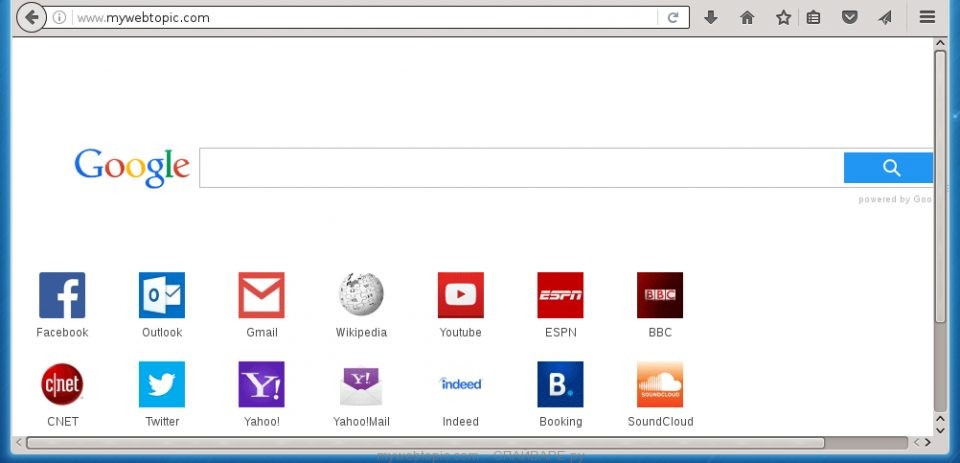
Task: Open the Facebook shortcut tile
Action: click(x=62, y=295)
